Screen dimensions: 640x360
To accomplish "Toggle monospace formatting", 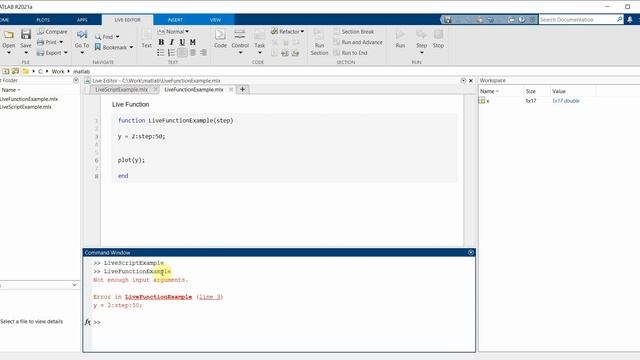I will pyautogui.click(x=193, y=42).
